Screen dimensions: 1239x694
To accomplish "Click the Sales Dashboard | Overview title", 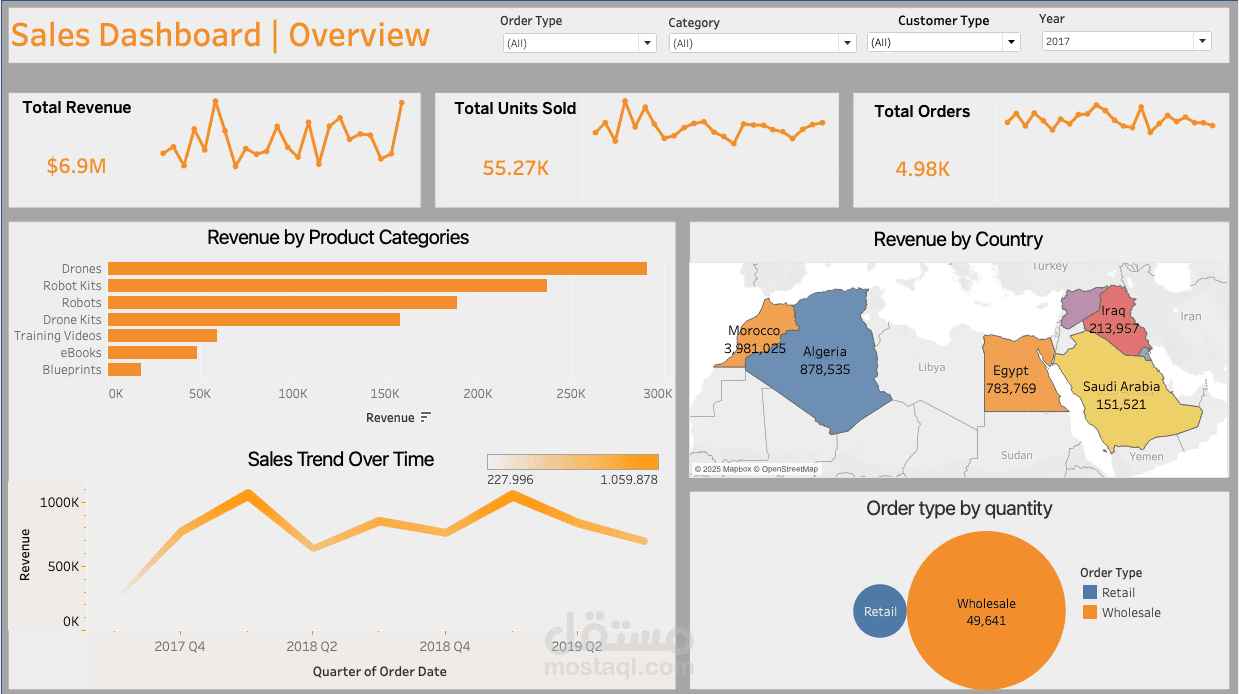I will 218,35.
